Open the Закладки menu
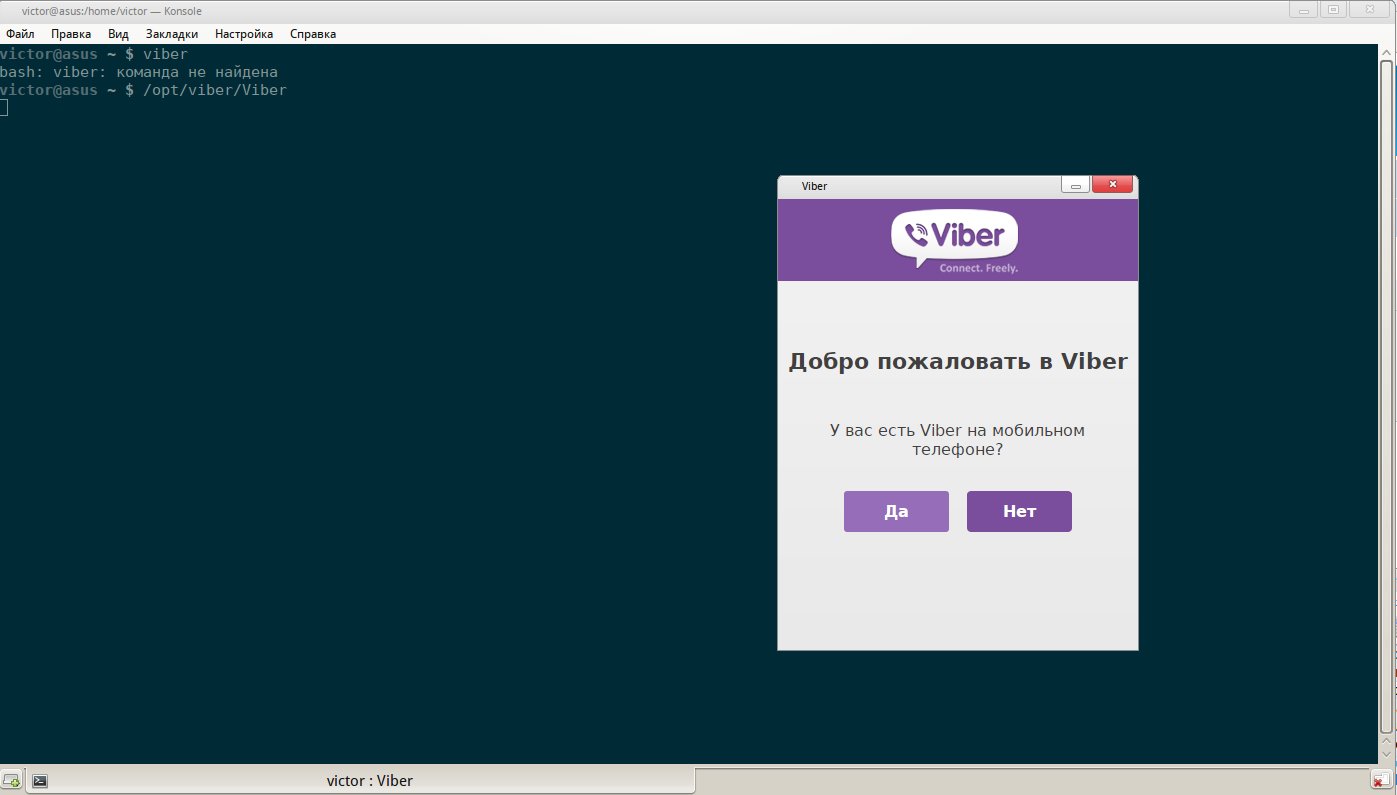1397x795 pixels. (172, 34)
